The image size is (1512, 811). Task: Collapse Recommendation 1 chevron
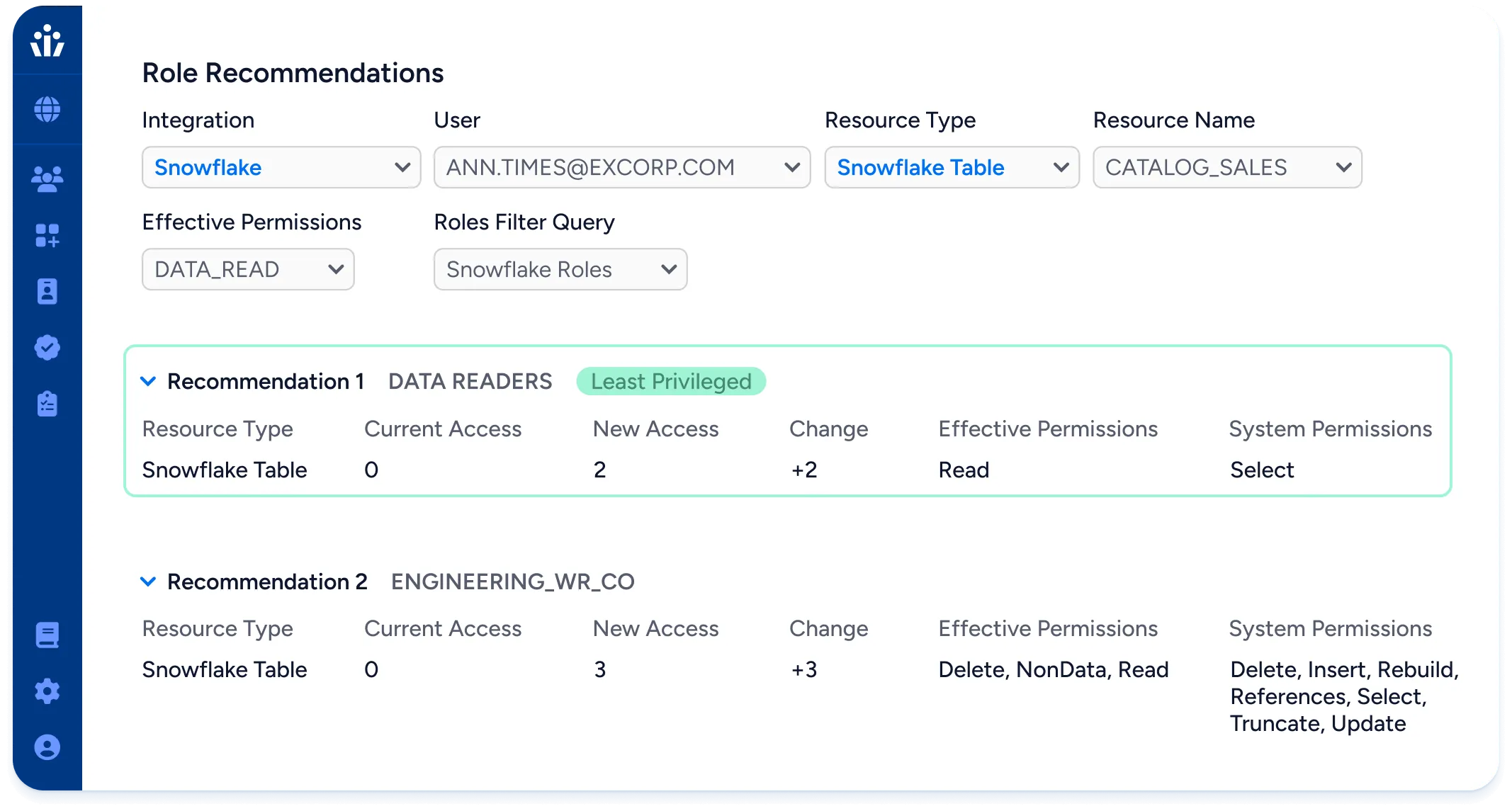(148, 381)
